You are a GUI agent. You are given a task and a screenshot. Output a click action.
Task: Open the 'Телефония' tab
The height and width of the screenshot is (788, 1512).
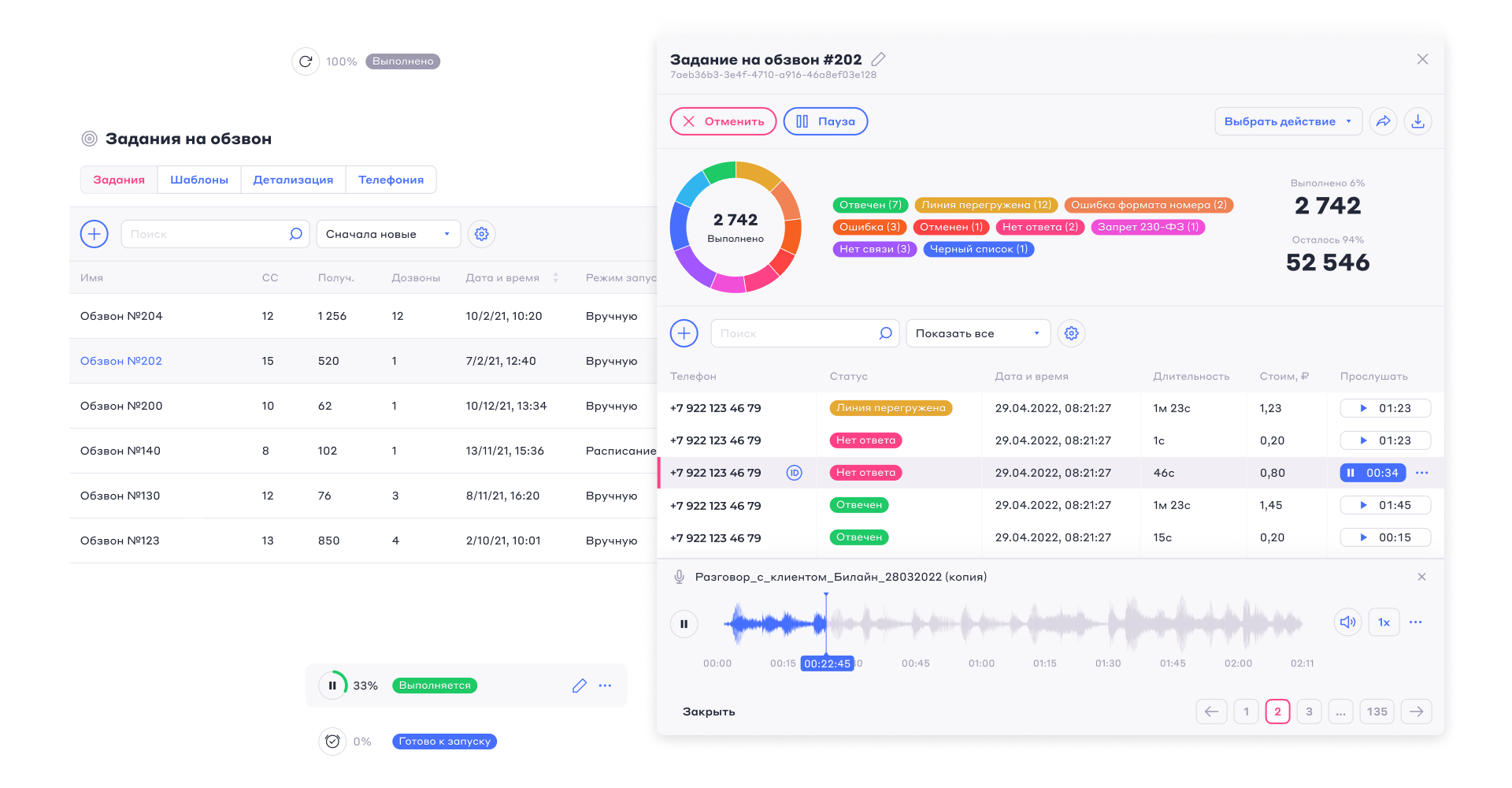(x=391, y=180)
